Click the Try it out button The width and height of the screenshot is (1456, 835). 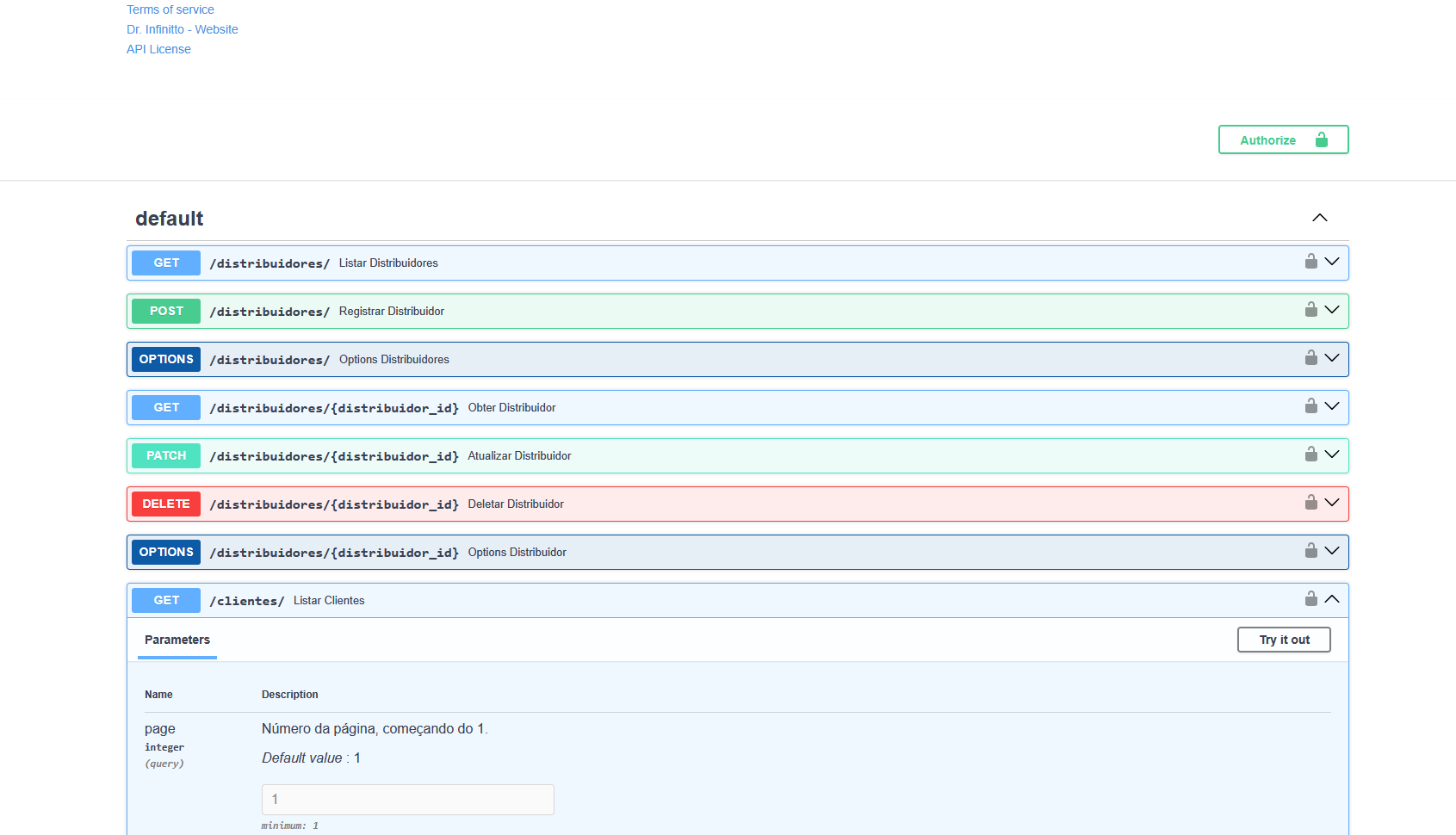point(1284,640)
